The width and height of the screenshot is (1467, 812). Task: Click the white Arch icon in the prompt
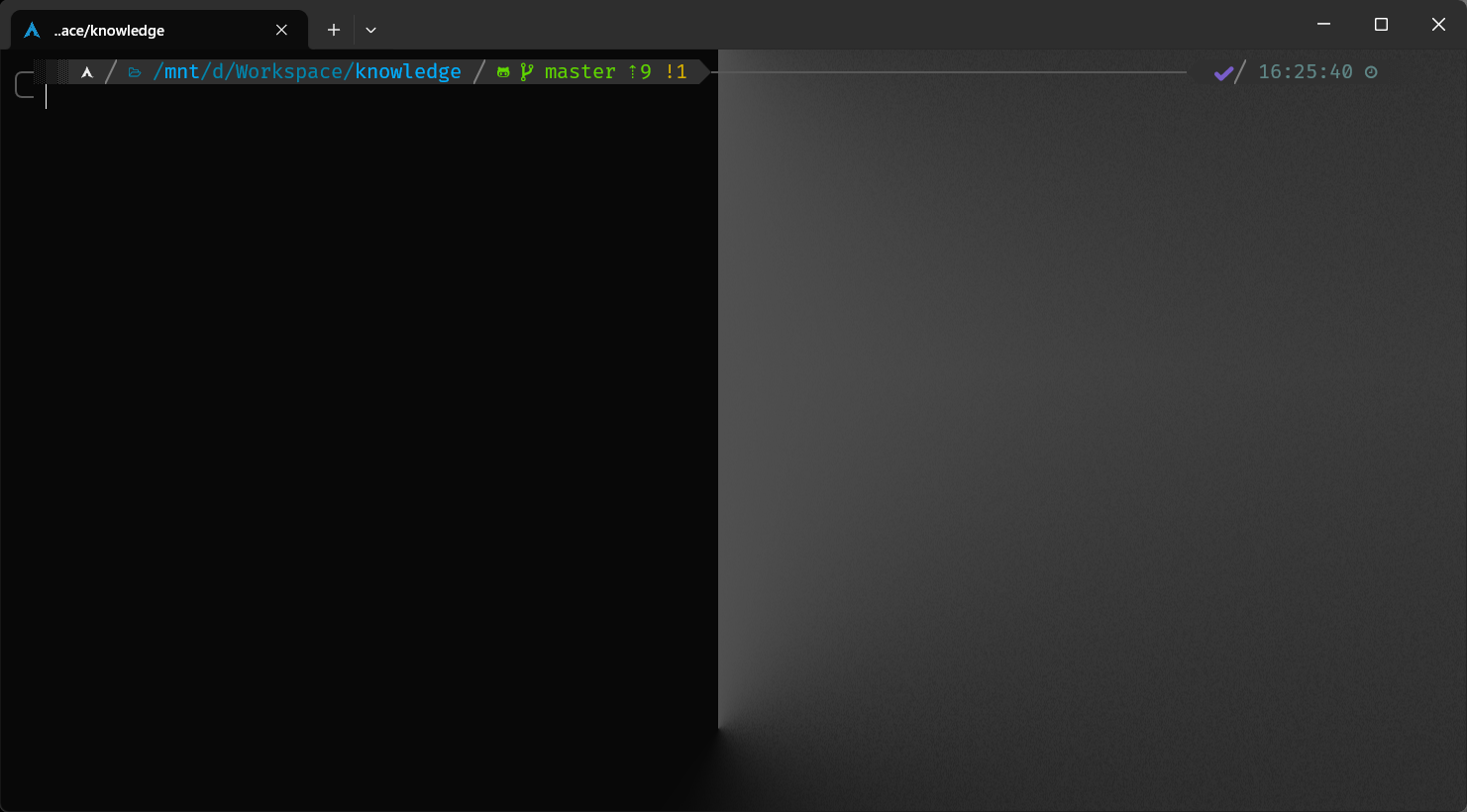click(87, 72)
